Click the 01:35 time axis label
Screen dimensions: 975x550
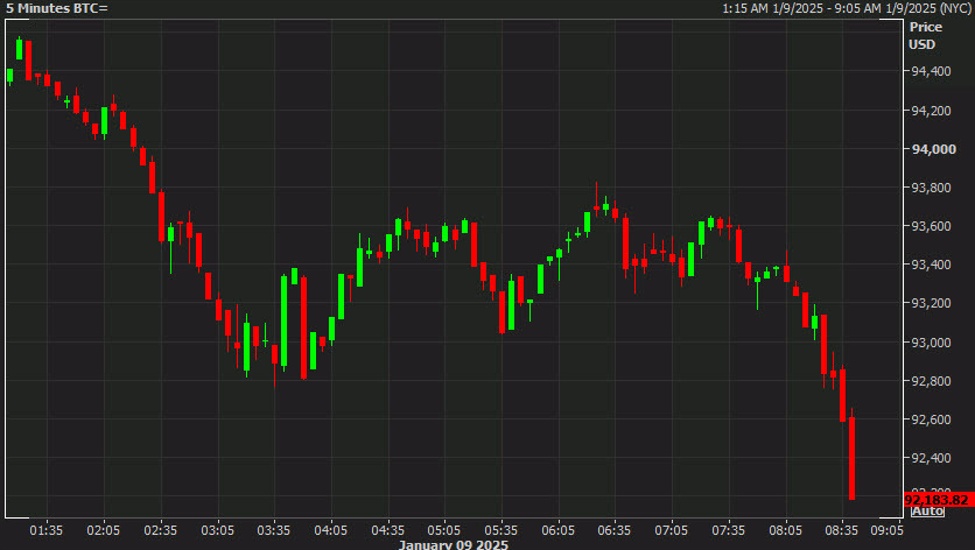pyautogui.click(x=46, y=530)
